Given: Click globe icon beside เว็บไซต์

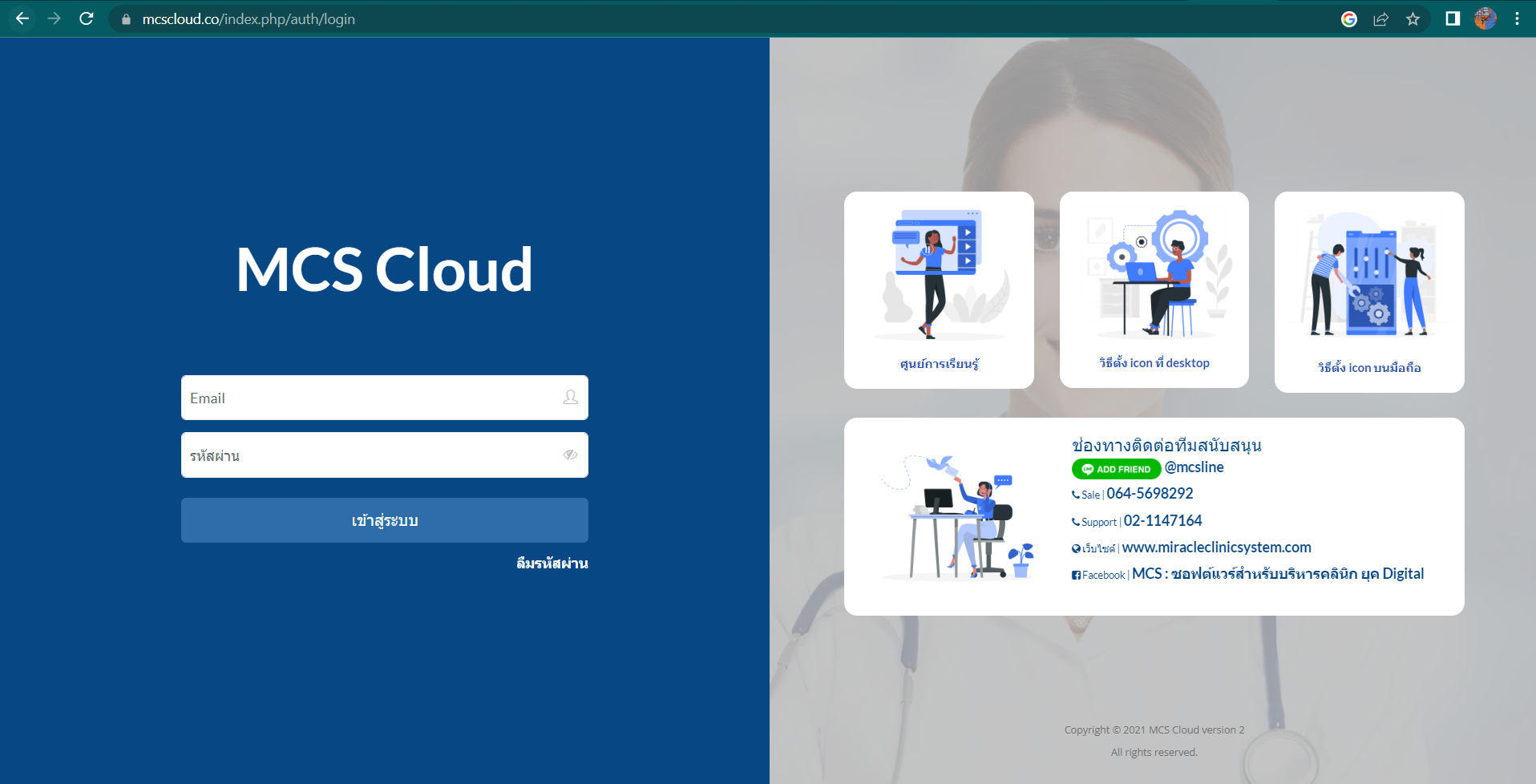Looking at the screenshot, I should pos(1077,548).
